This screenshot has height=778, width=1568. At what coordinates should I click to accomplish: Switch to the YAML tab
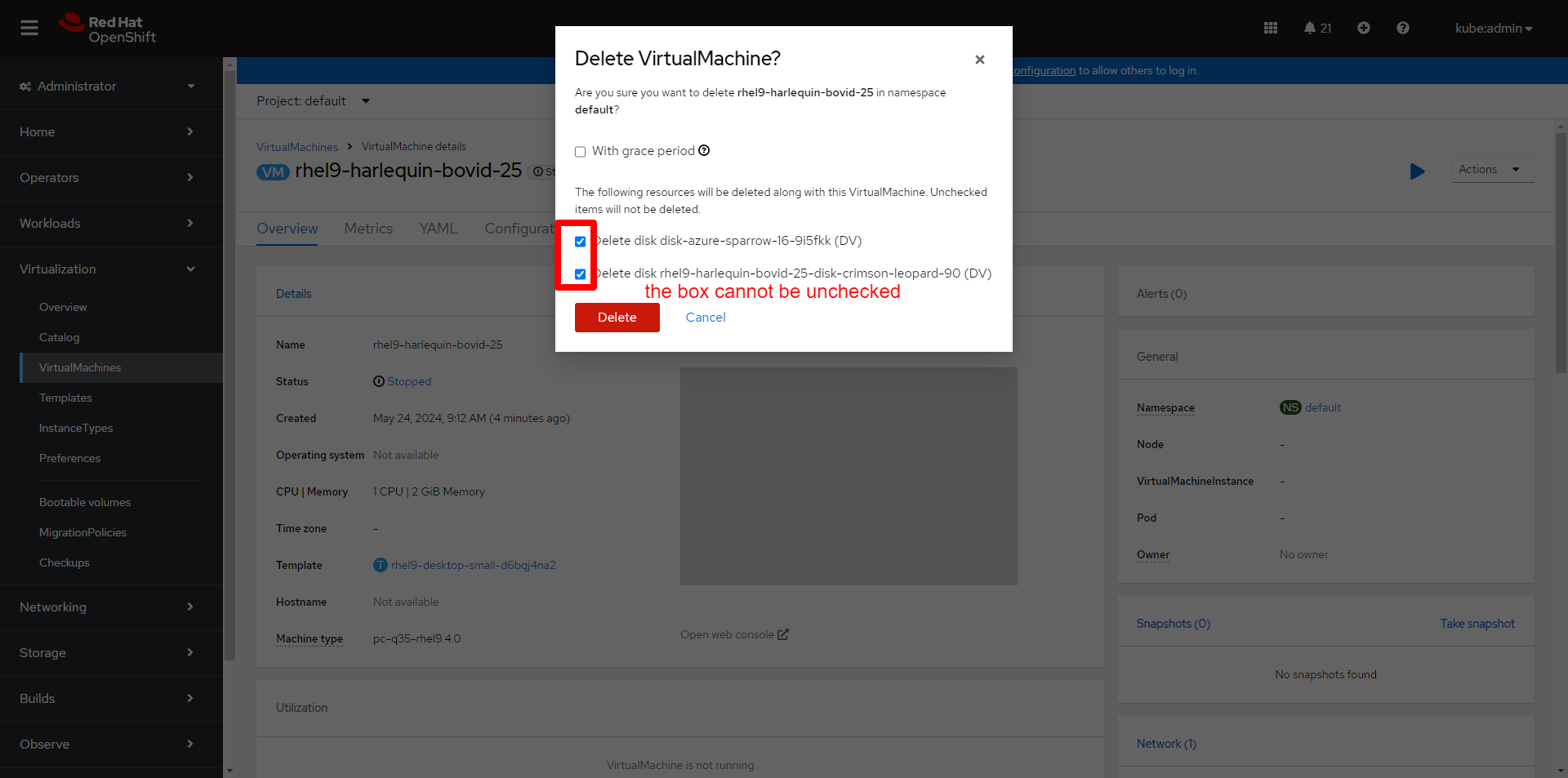click(x=439, y=229)
